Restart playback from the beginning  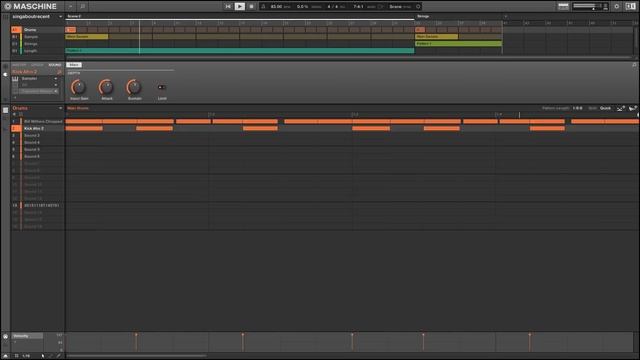[228, 7]
